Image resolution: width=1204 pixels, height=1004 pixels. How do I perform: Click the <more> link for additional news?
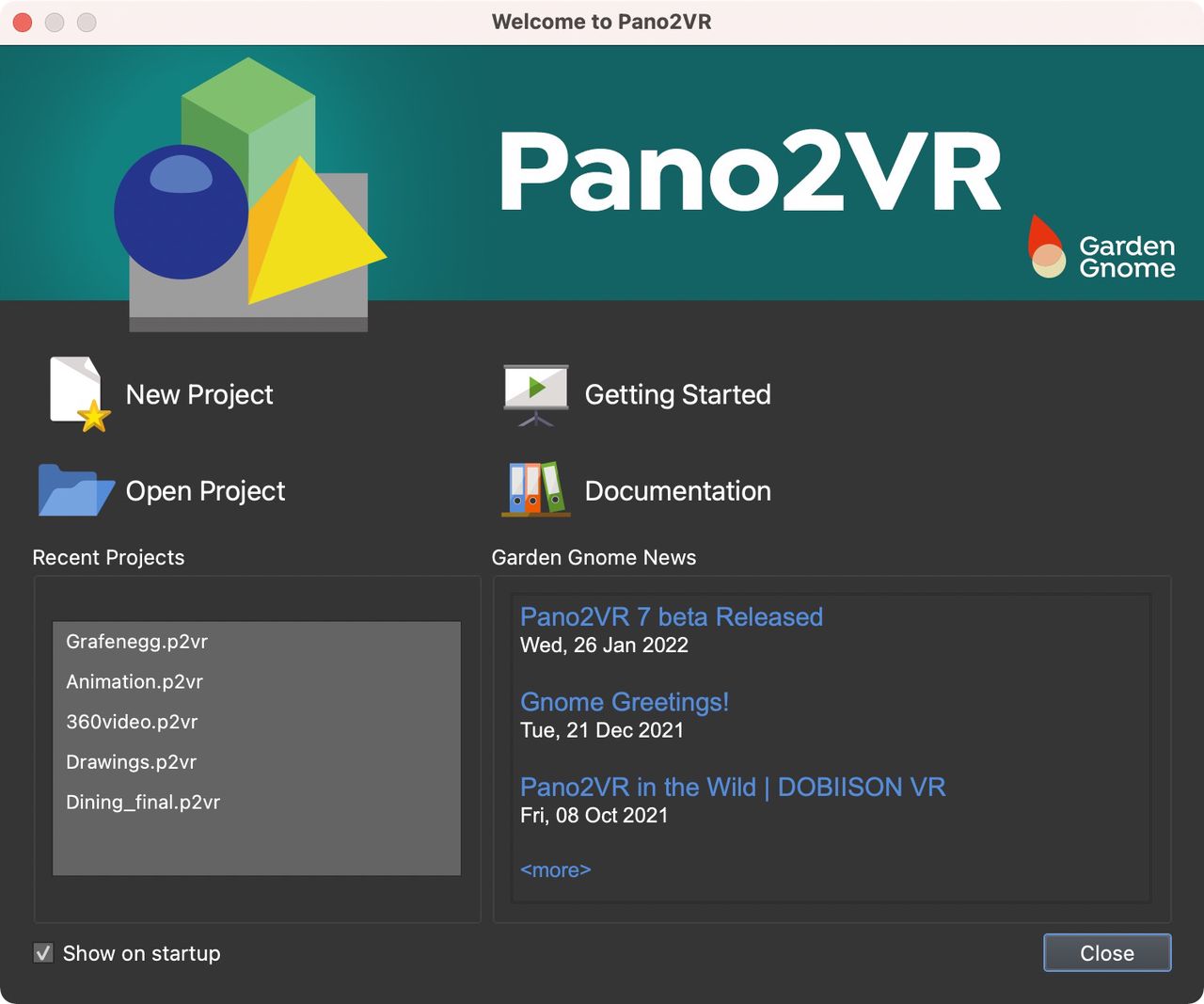tap(555, 869)
